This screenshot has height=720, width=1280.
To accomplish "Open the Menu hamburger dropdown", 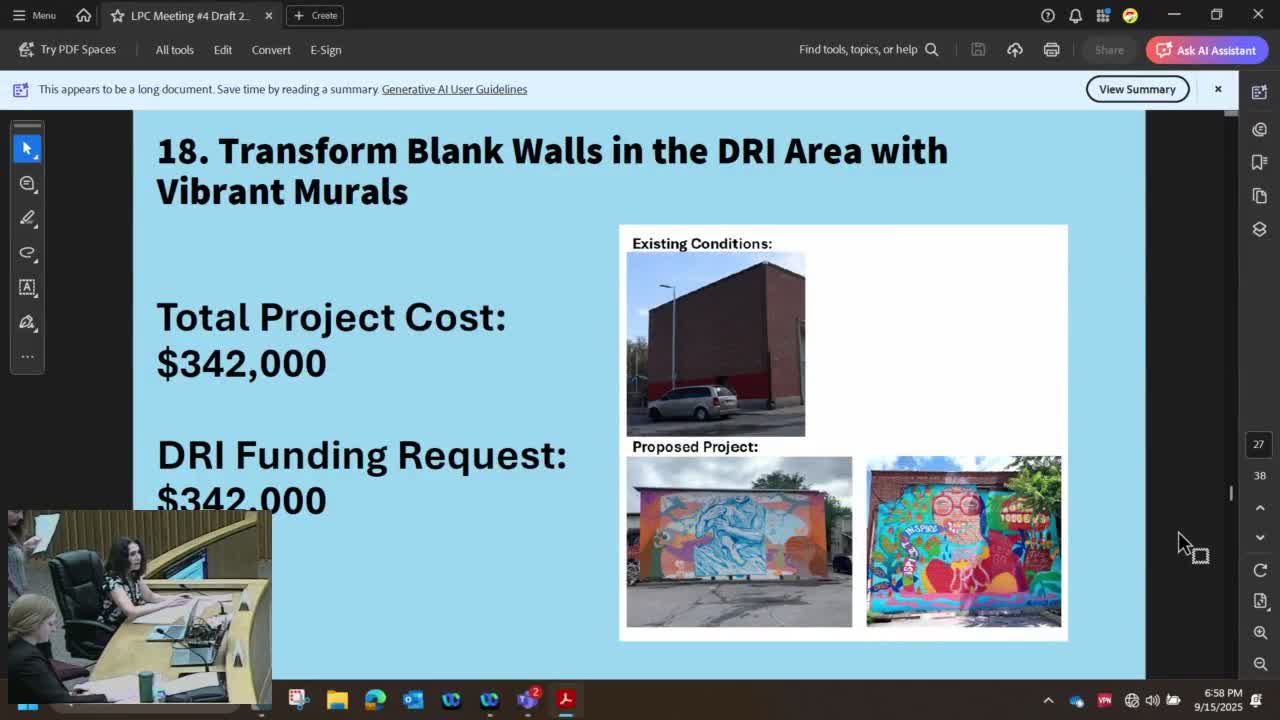I will [34, 15].
